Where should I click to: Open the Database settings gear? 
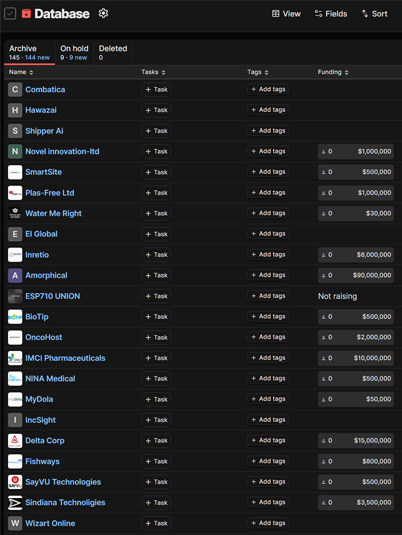[103, 13]
